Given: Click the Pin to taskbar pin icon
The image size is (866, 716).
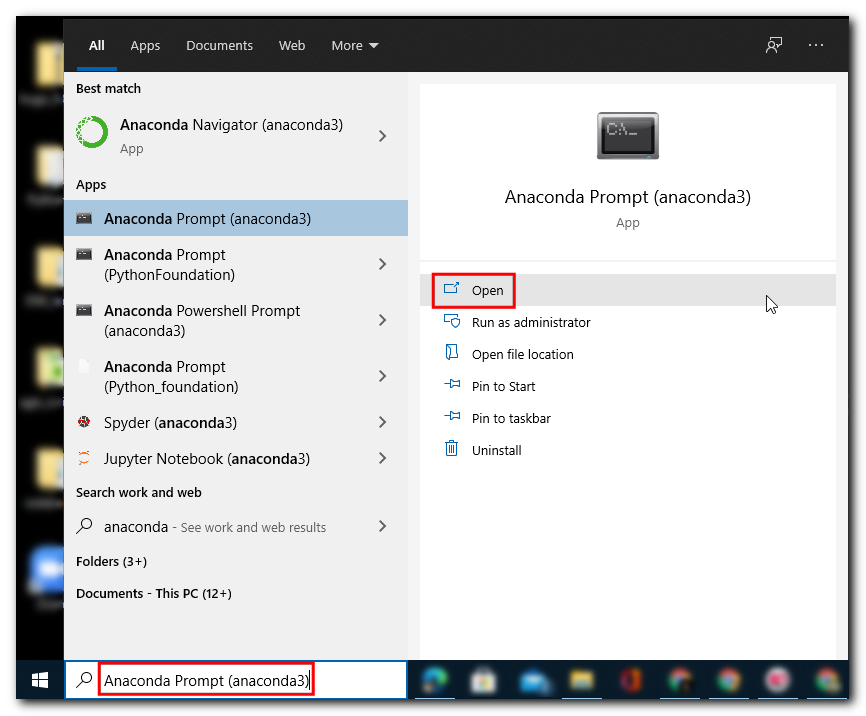Looking at the screenshot, I should click(x=452, y=416).
